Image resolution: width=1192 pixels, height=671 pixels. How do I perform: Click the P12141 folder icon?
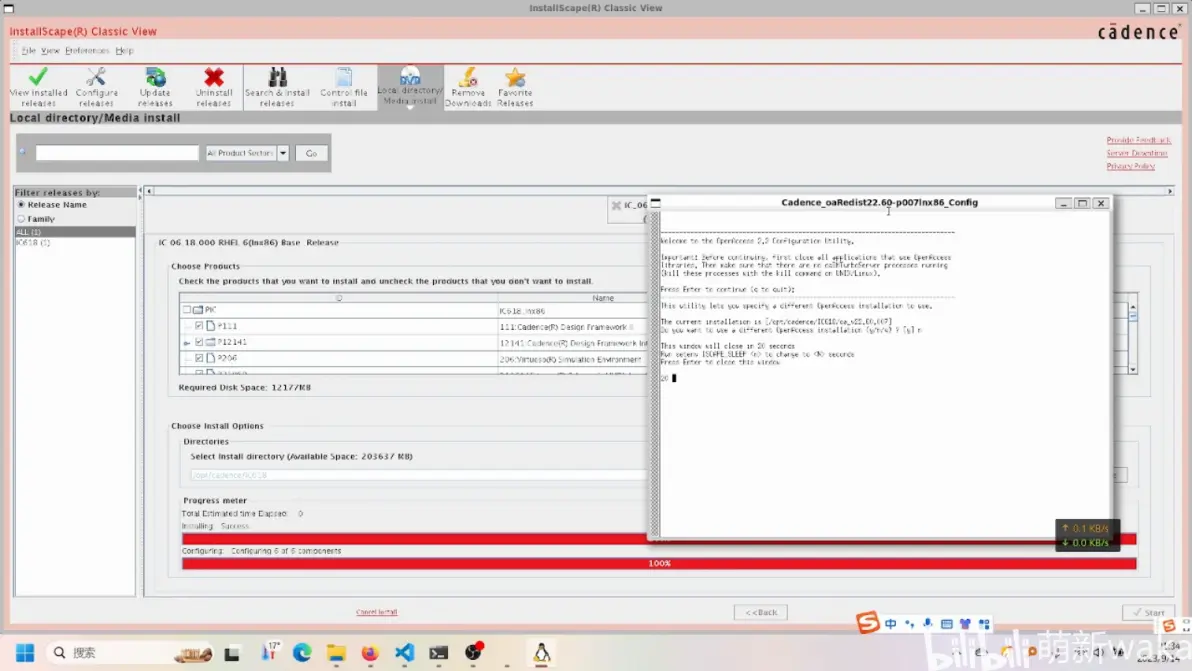tap(211, 342)
